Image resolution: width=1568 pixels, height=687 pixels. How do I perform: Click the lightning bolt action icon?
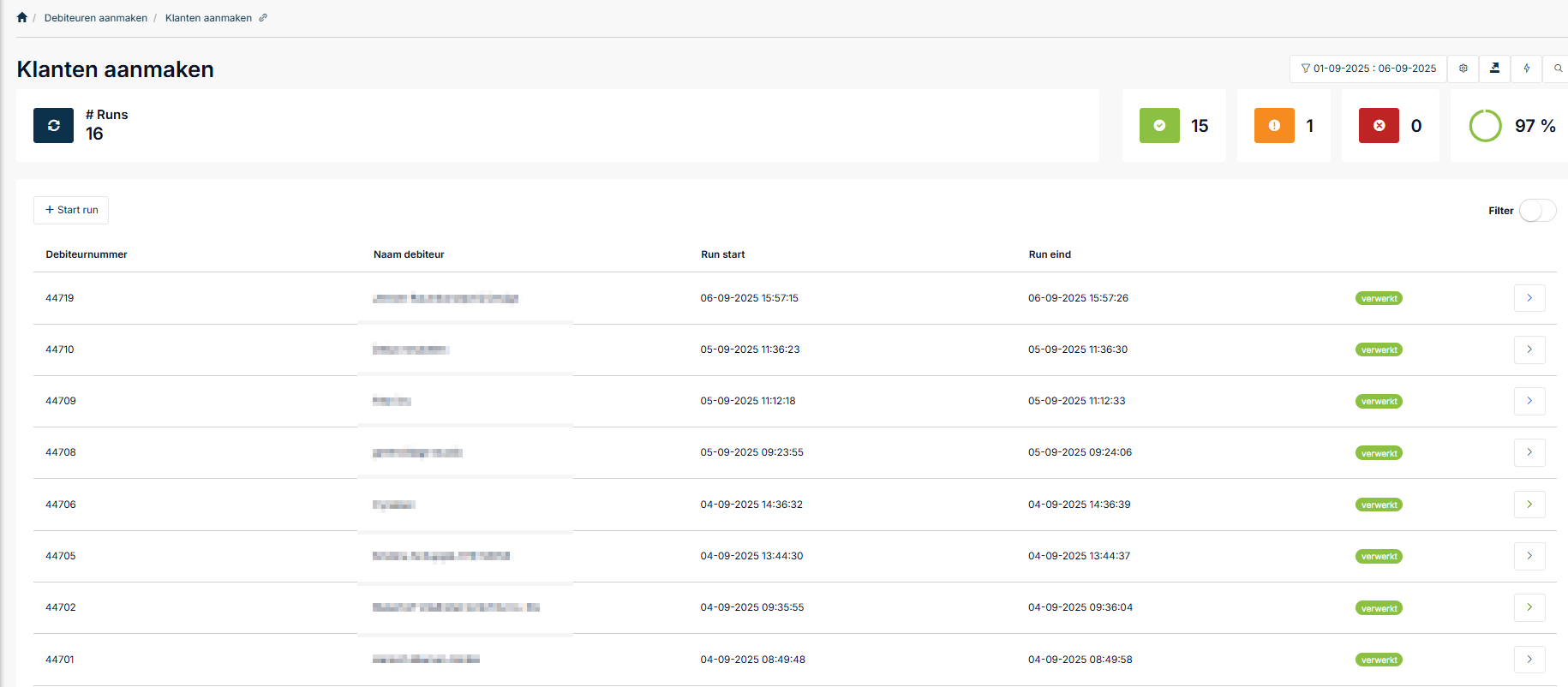1527,69
